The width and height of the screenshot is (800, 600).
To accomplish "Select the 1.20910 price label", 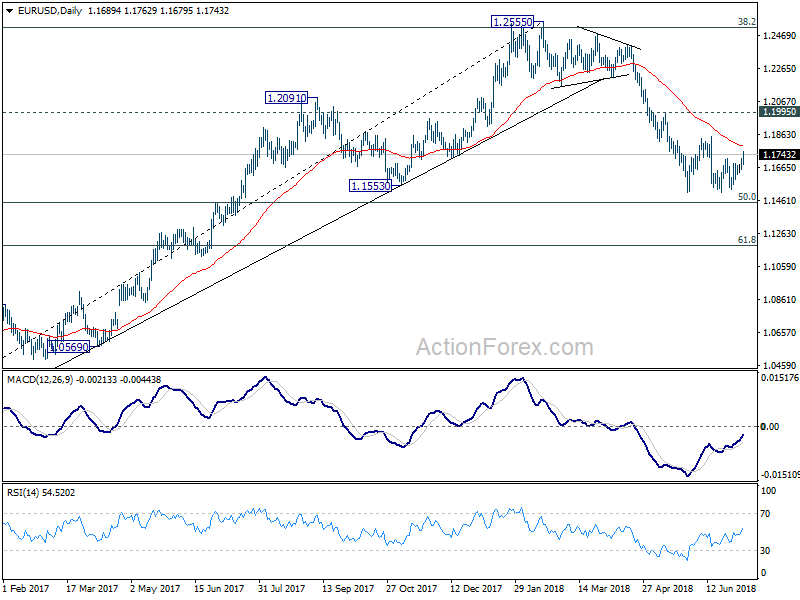I will click(x=287, y=97).
